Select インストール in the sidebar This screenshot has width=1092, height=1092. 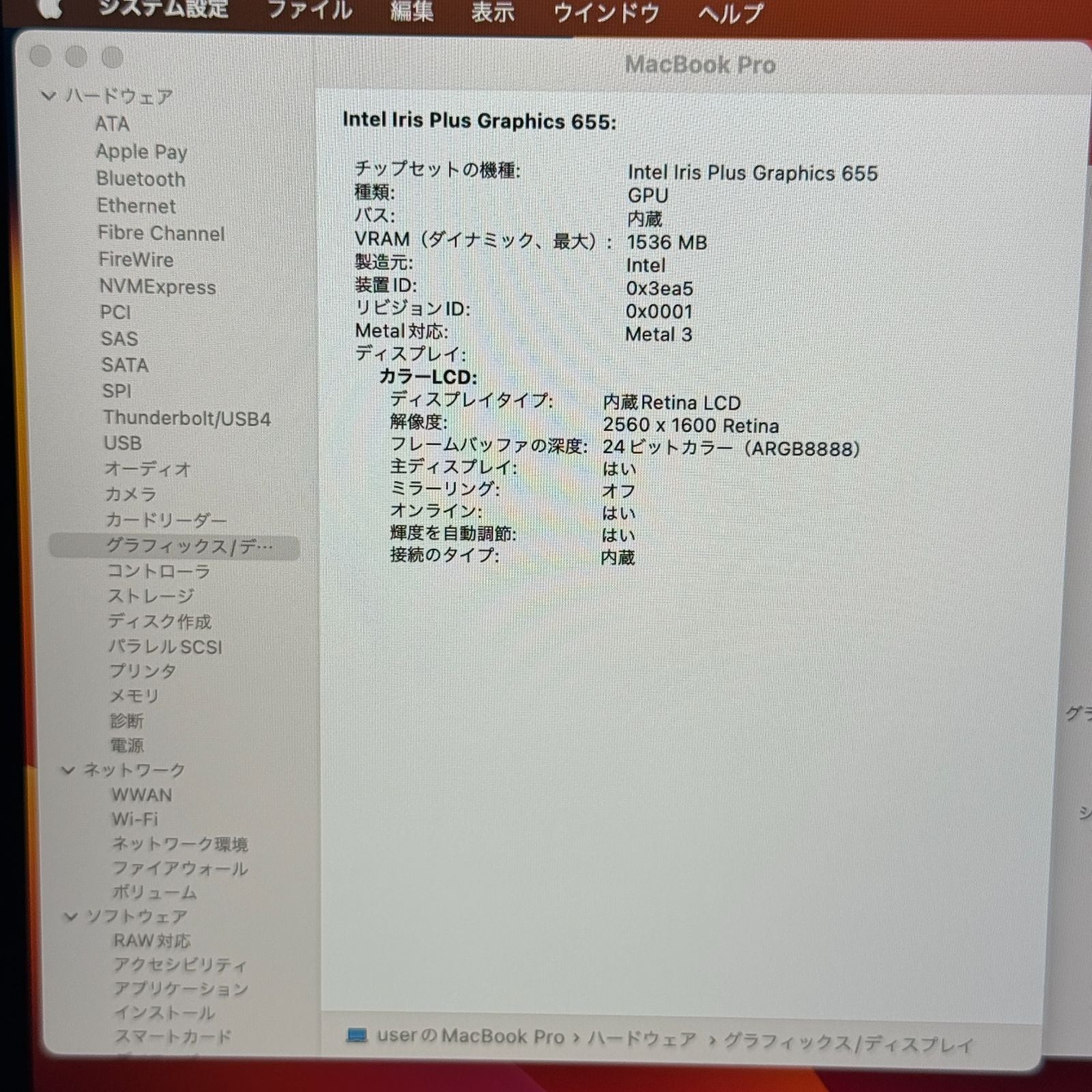point(164,1012)
